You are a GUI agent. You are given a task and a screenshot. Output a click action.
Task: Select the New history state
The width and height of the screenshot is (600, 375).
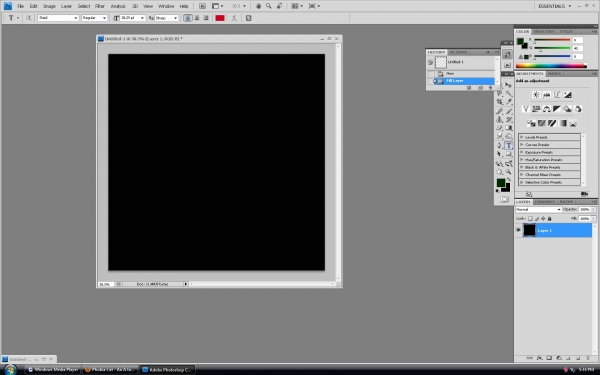461,73
